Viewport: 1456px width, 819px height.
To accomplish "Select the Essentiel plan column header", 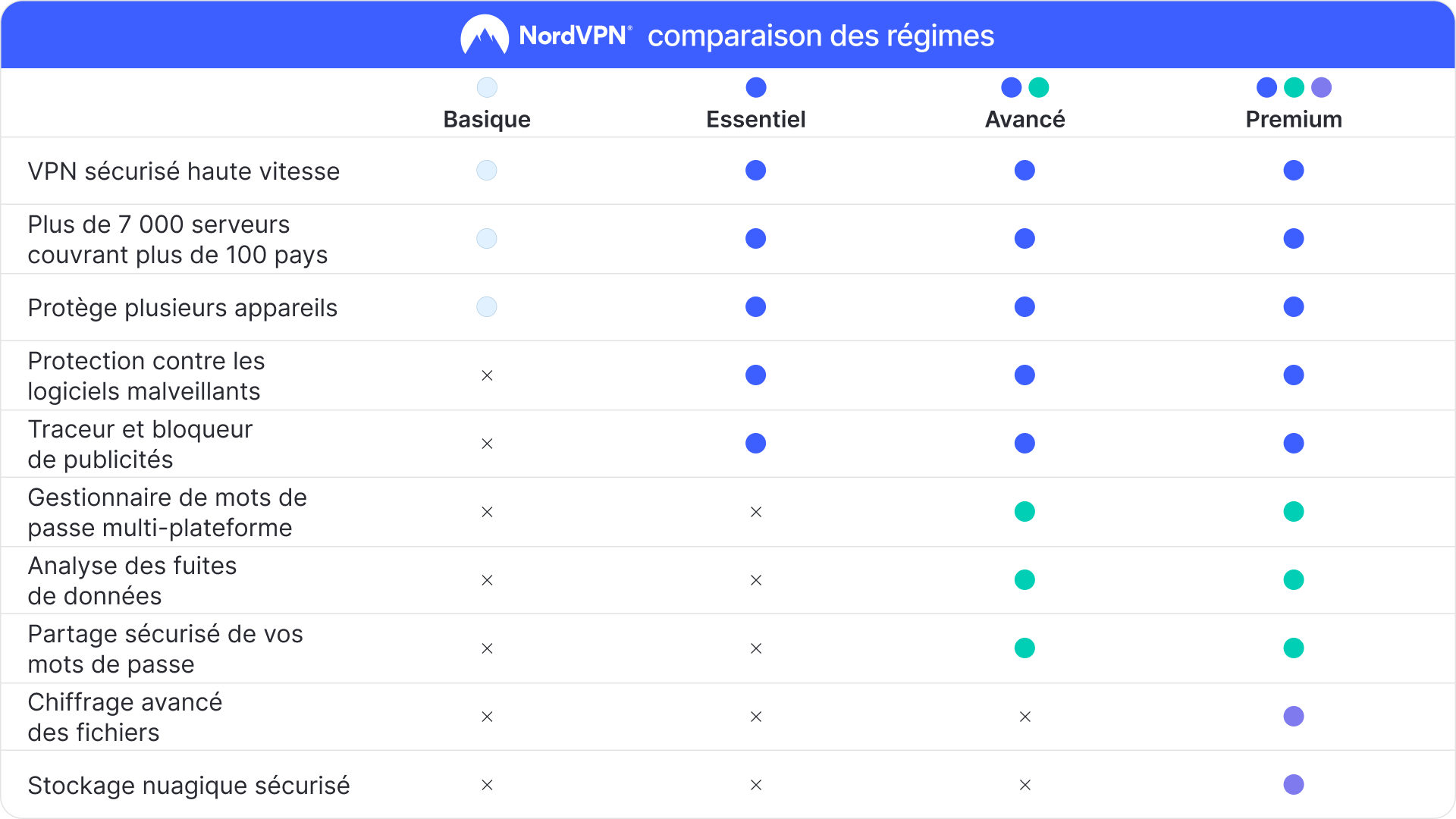I will coord(756,119).
